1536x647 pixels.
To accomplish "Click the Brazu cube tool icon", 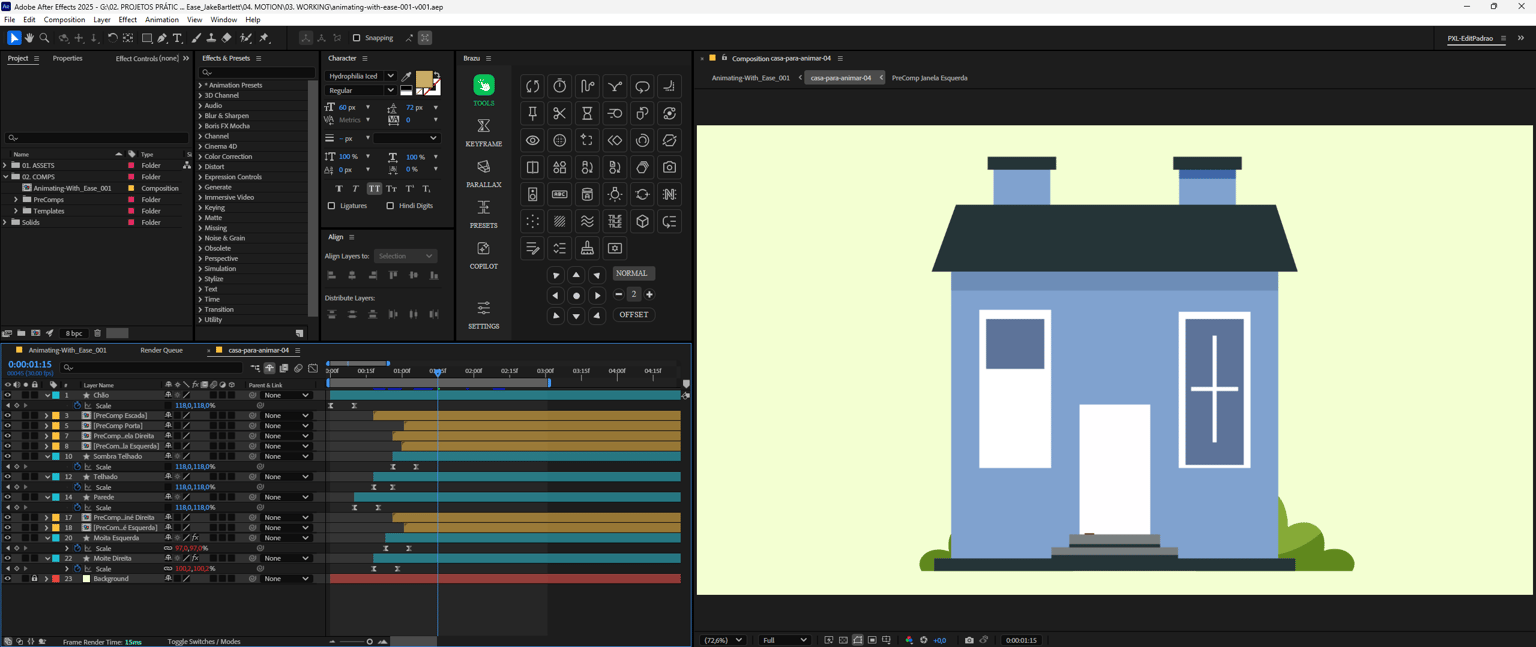I will coord(642,221).
